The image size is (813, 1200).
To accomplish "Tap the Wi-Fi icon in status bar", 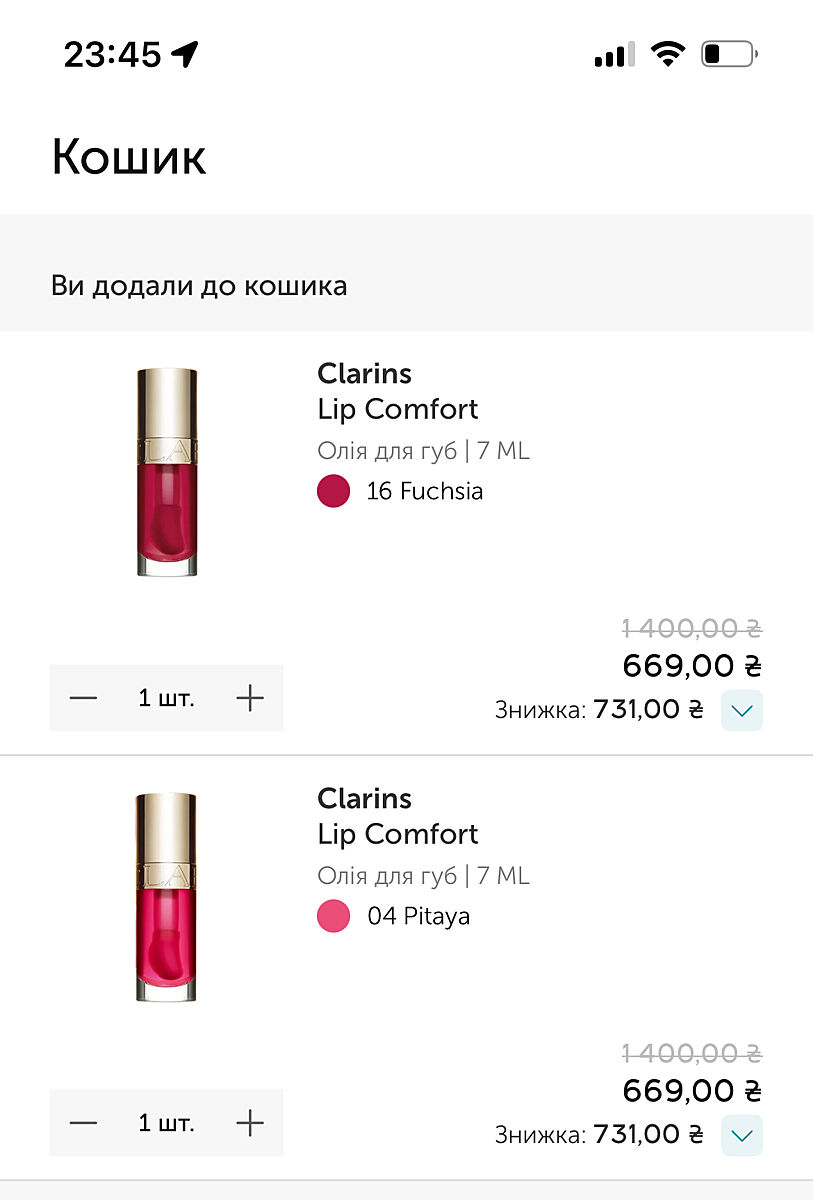I will point(666,54).
